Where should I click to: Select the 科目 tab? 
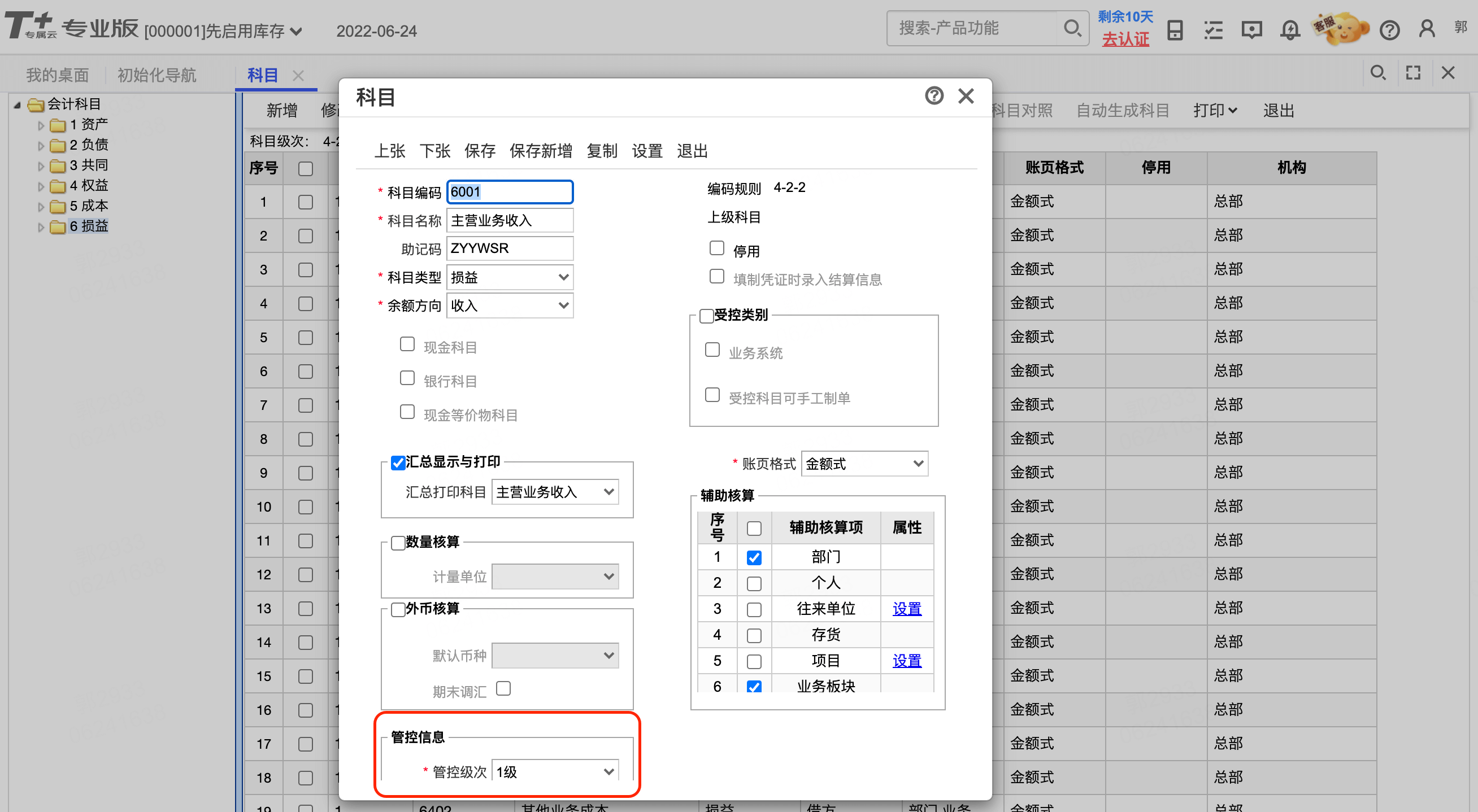pos(263,75)
